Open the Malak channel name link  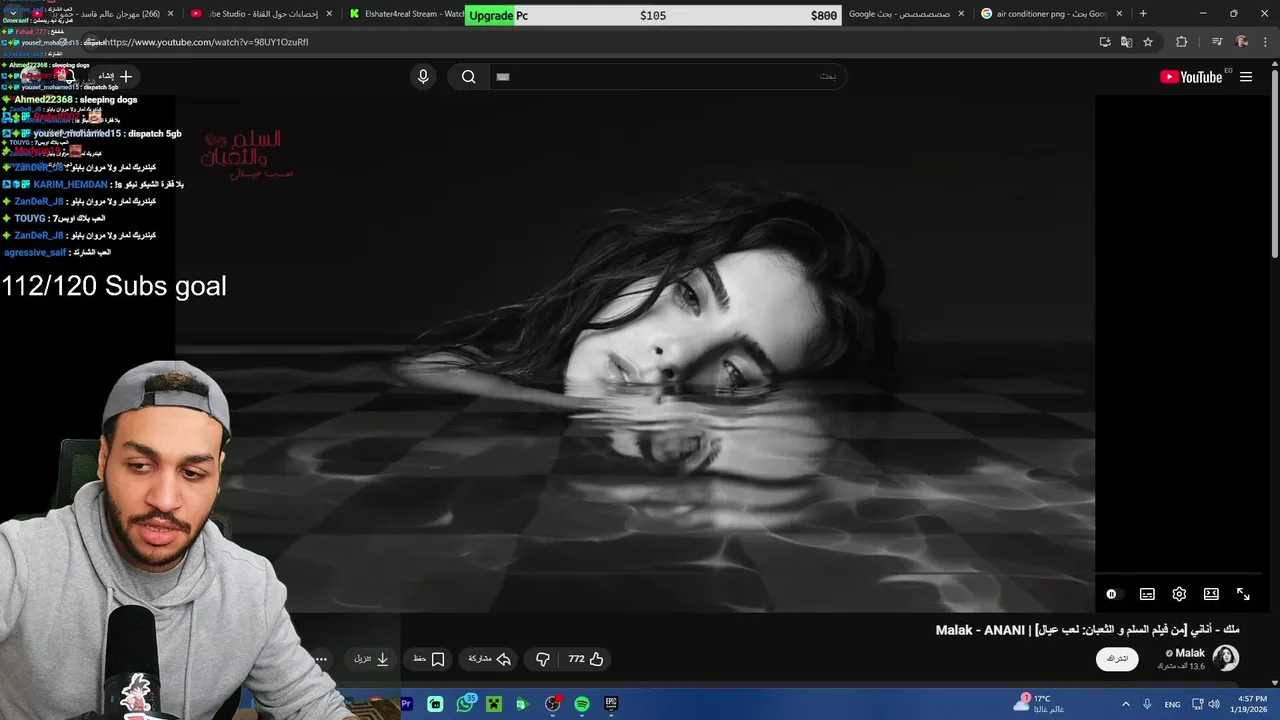tap(1189, 653)
